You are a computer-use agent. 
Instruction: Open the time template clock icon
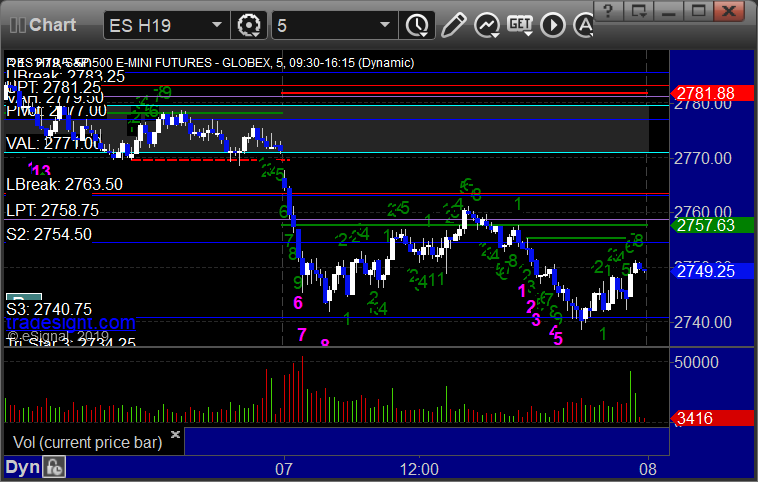tap(417, 25)
